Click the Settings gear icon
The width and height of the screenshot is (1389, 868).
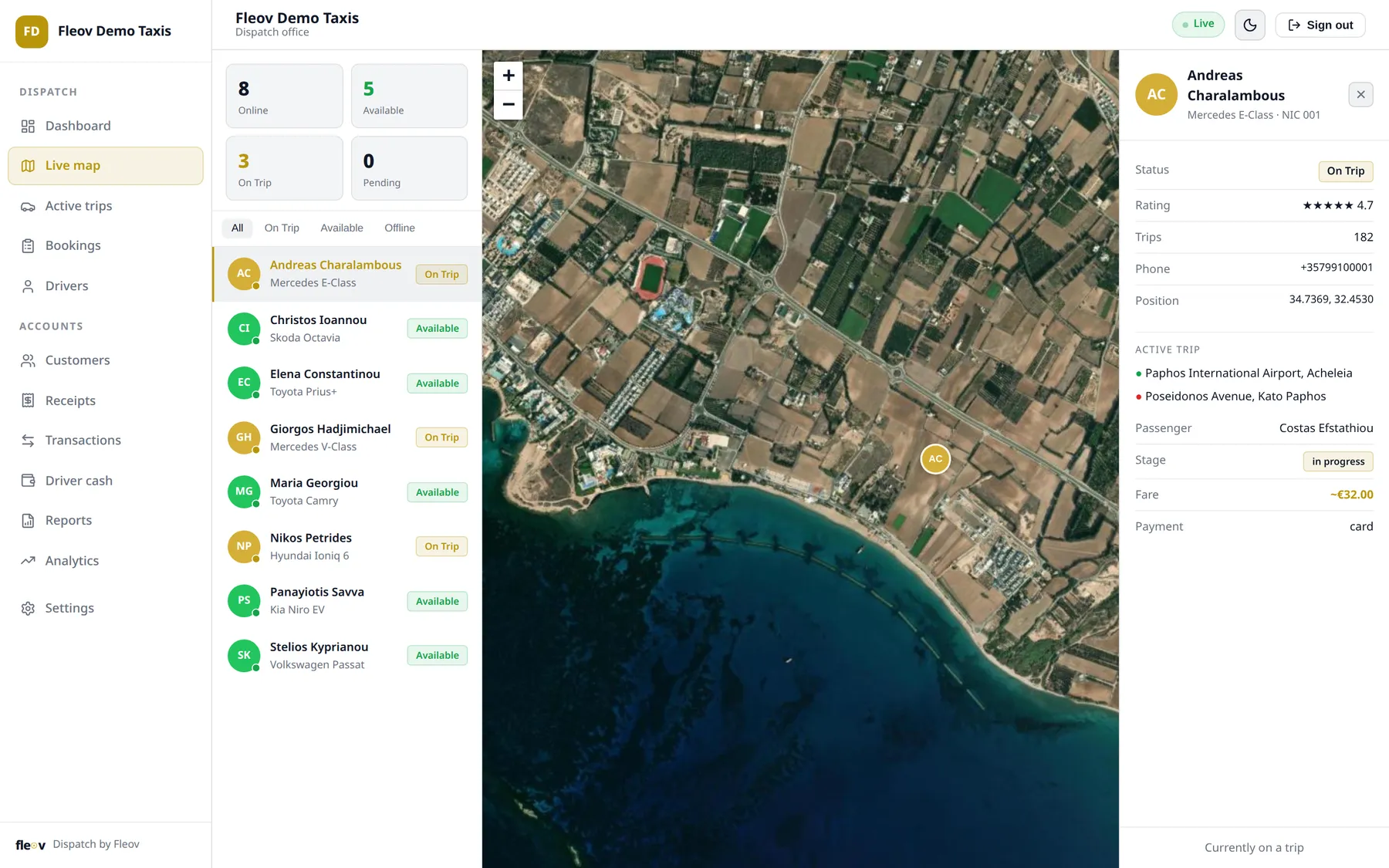28,609
